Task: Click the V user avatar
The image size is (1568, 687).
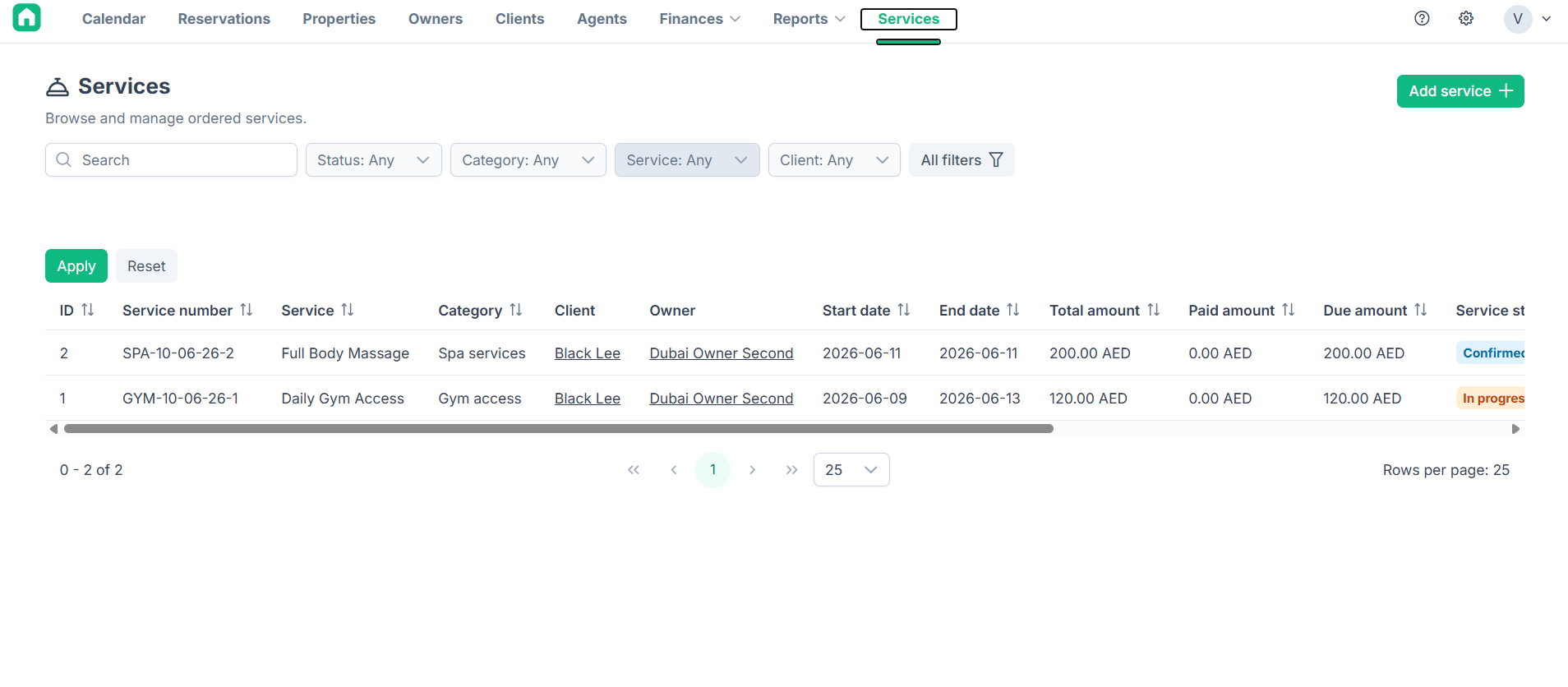Action: coord(1518,18)
